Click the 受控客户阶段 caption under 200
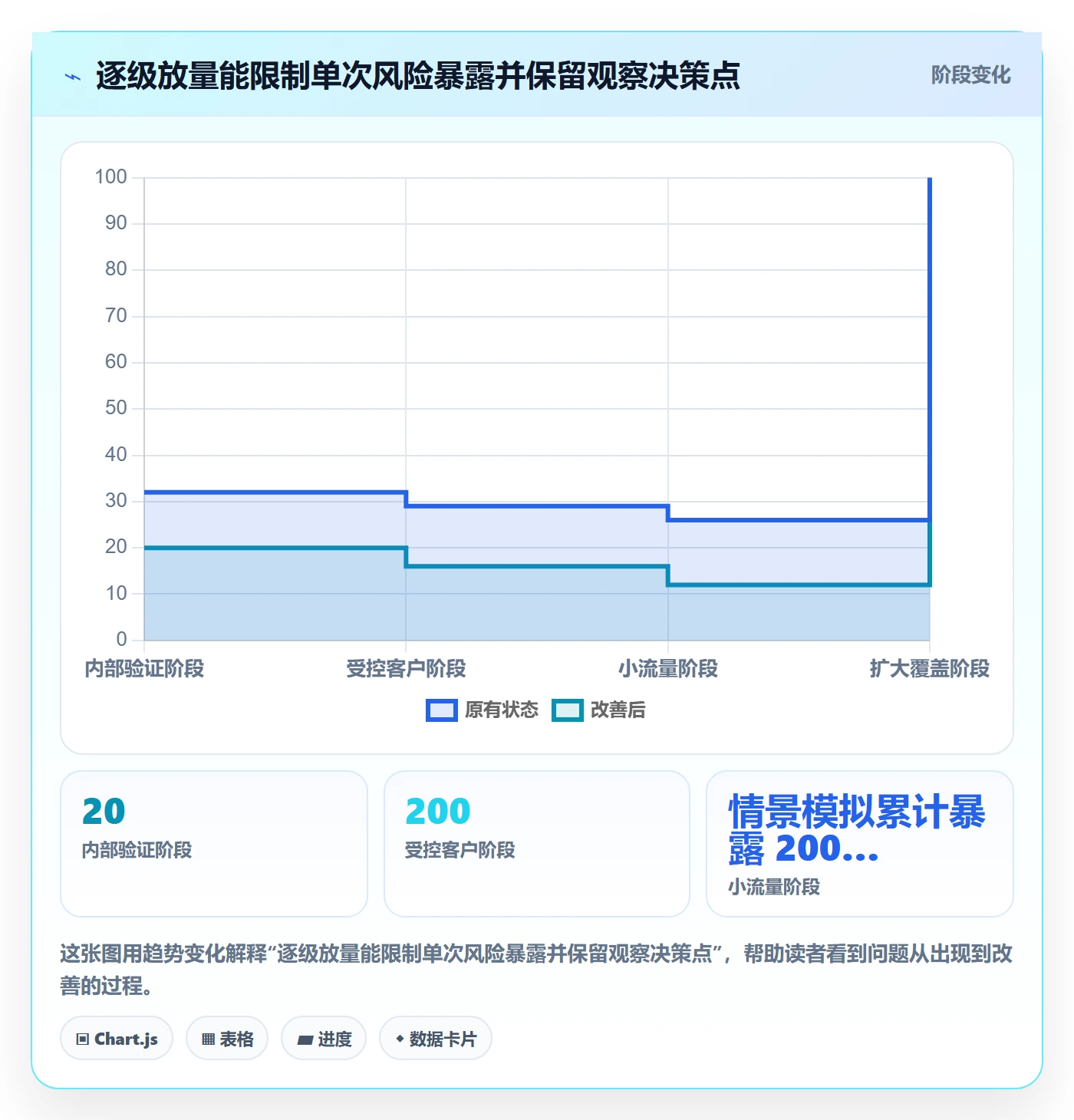The height and width of the screenshot is (1120, 1074). pyautogui.click(x=460, y=850)
